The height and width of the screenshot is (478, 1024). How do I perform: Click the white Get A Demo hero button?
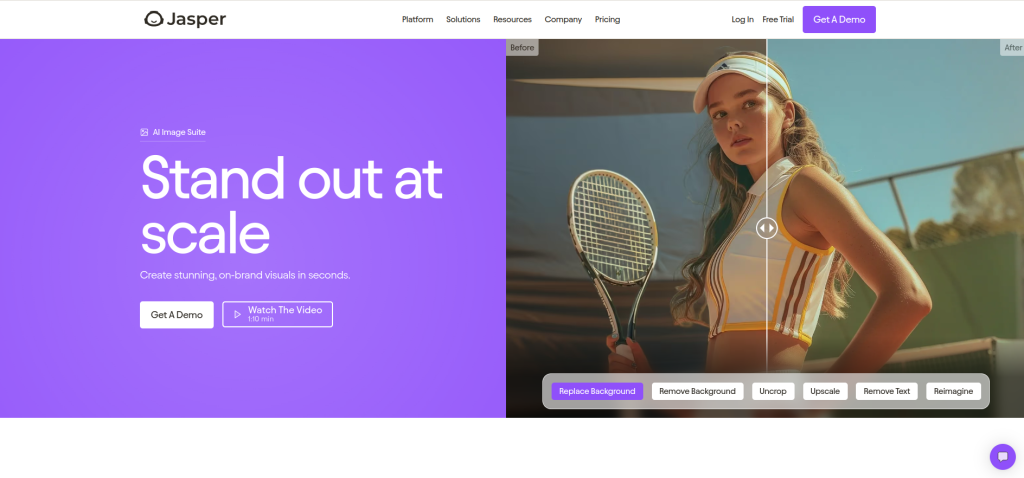(176, 315)
